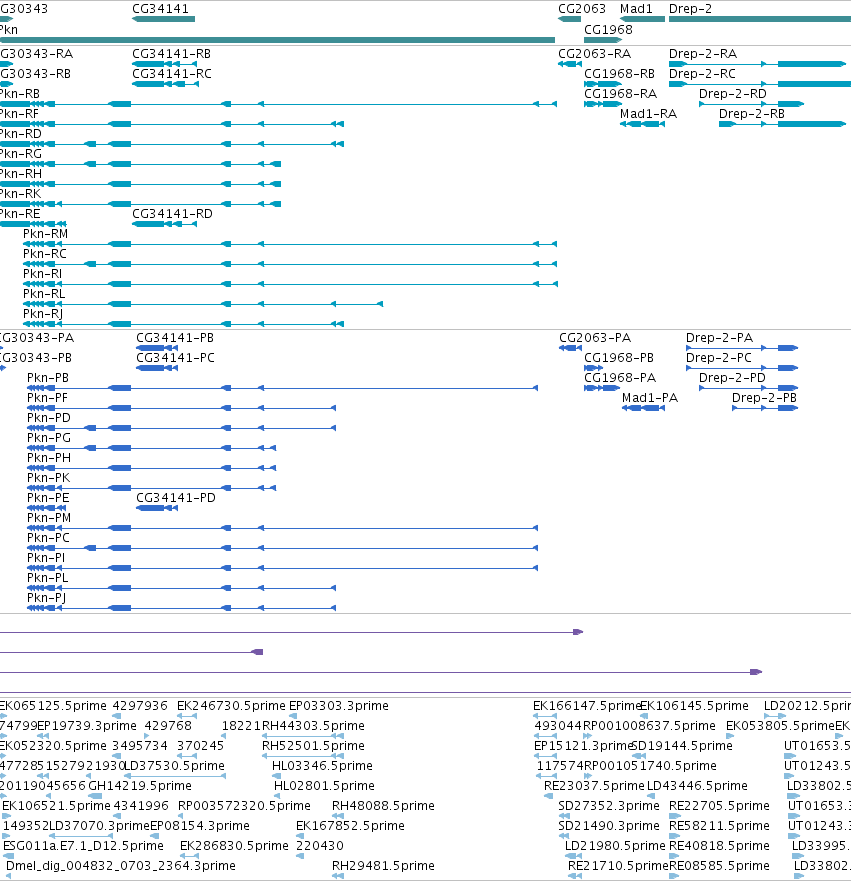Open transcript CG34141-RD
Viewport: 851px width, 881px height.
(x=172, y=214)
